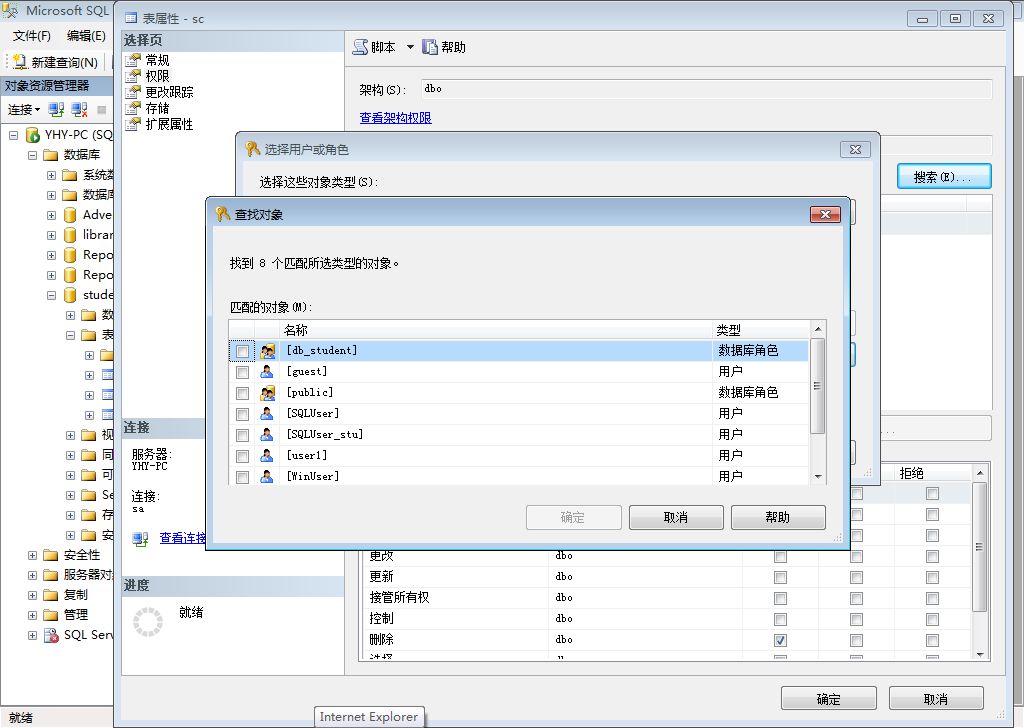Click the disconnect icon in object explorer toolbar
Image resolution: width=1024 pixels, height=728 pixels.
[x=79, y=110]
